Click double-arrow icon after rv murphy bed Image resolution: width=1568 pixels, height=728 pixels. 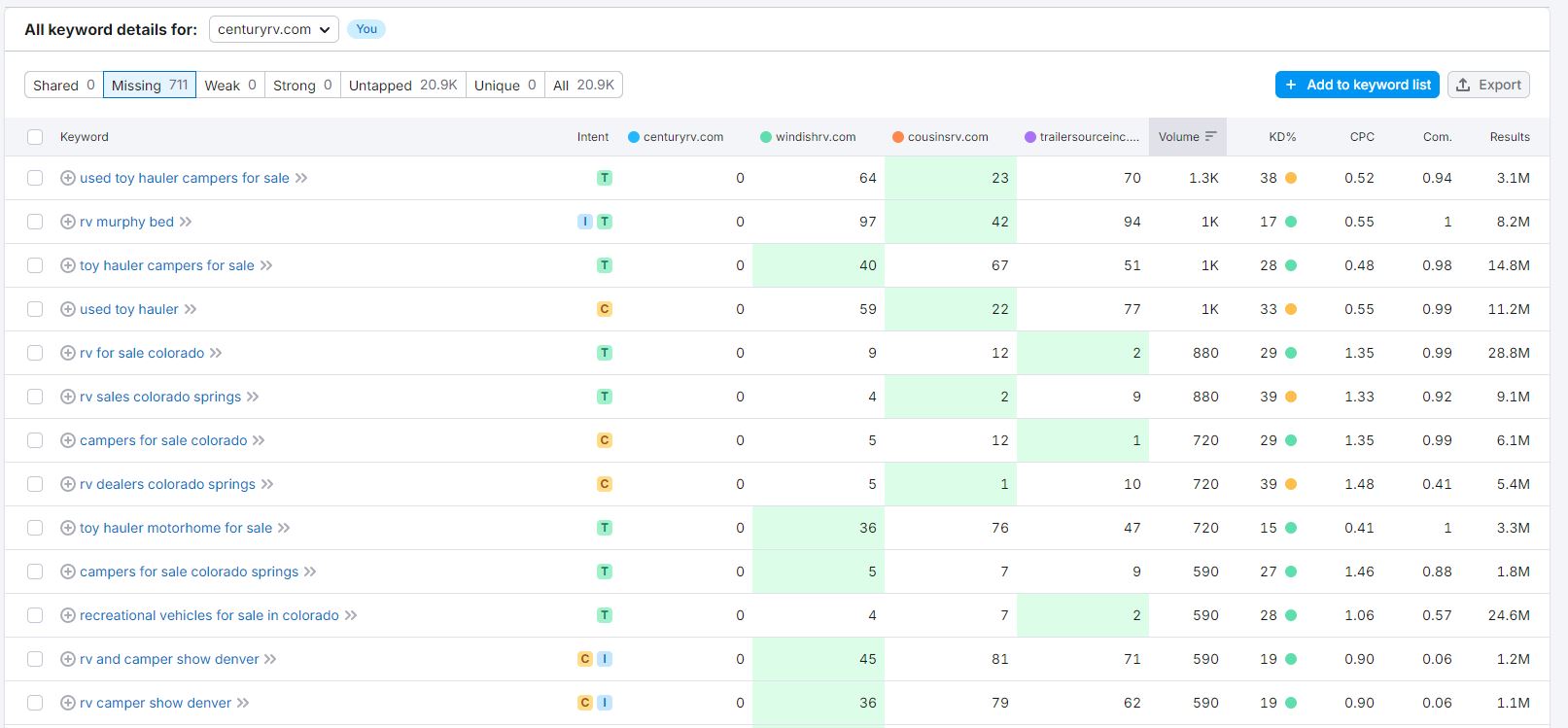[x=186, y=222]
